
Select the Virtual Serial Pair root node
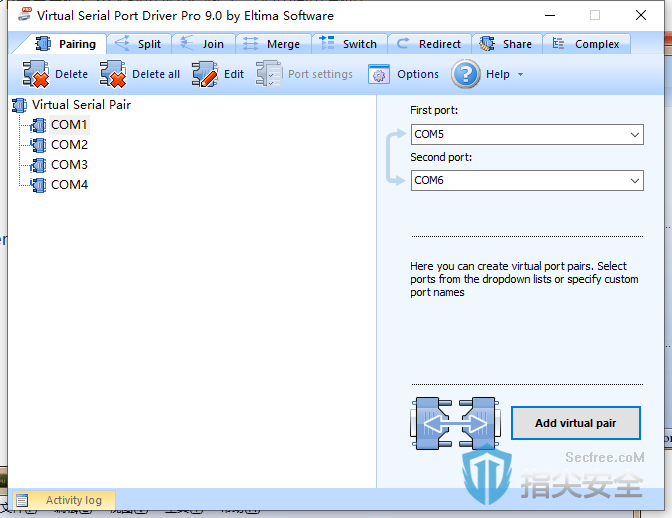(81, 105)
